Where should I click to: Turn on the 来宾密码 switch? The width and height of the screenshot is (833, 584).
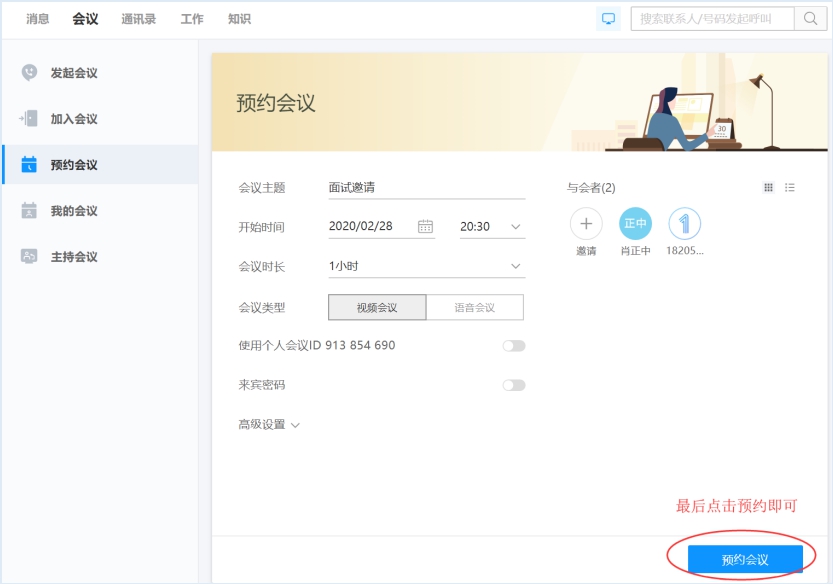tap(513, 384)
